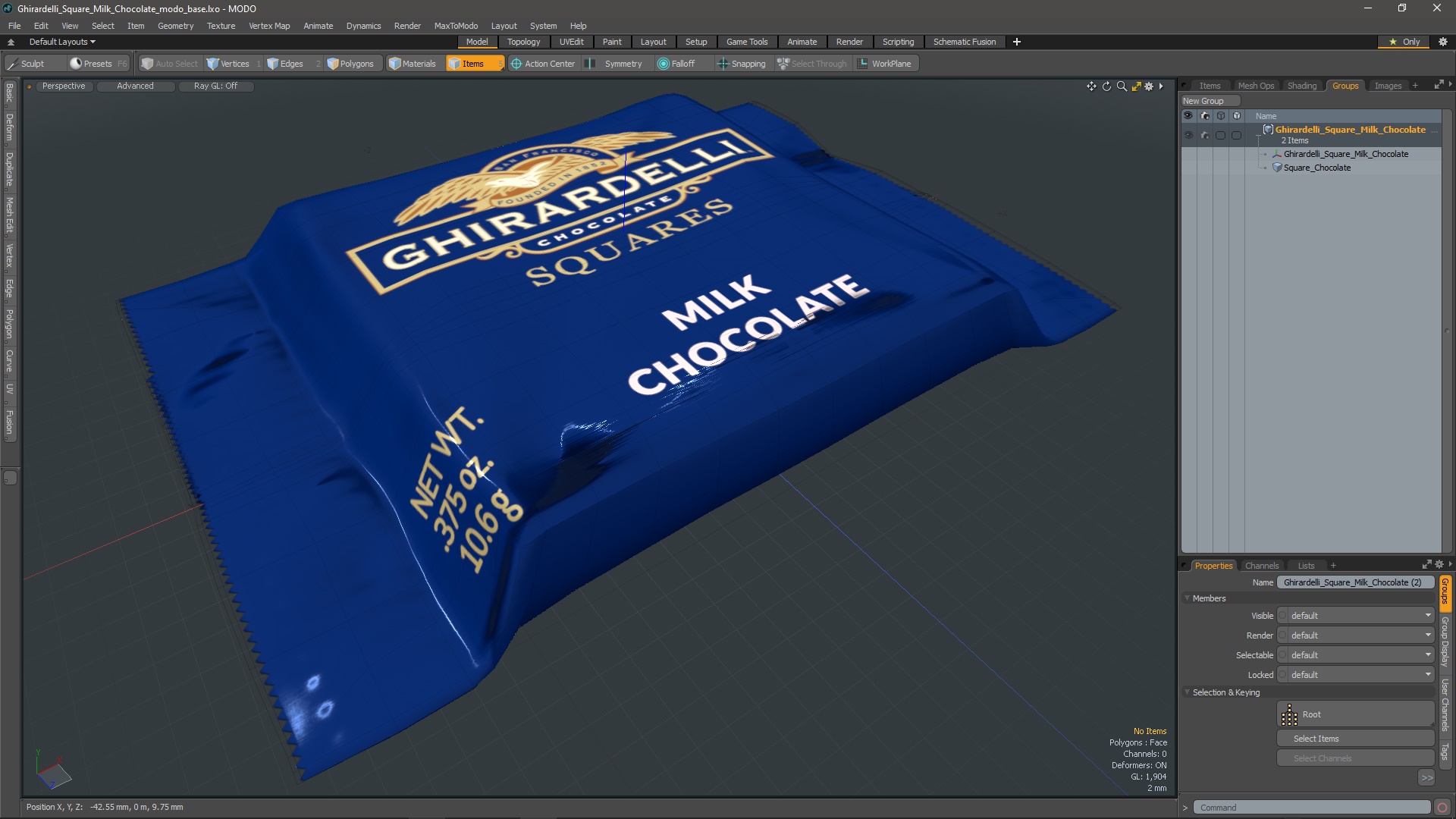Click the group Name field

click(1355, 582)
